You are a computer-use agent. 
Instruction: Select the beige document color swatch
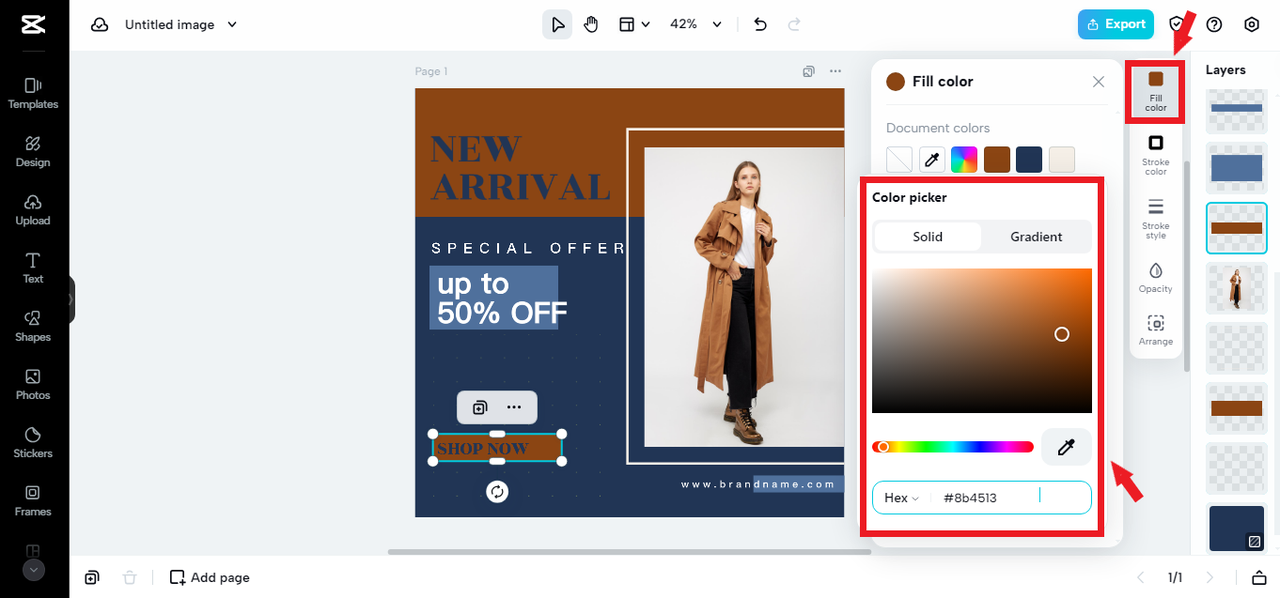coord(1062,159)
